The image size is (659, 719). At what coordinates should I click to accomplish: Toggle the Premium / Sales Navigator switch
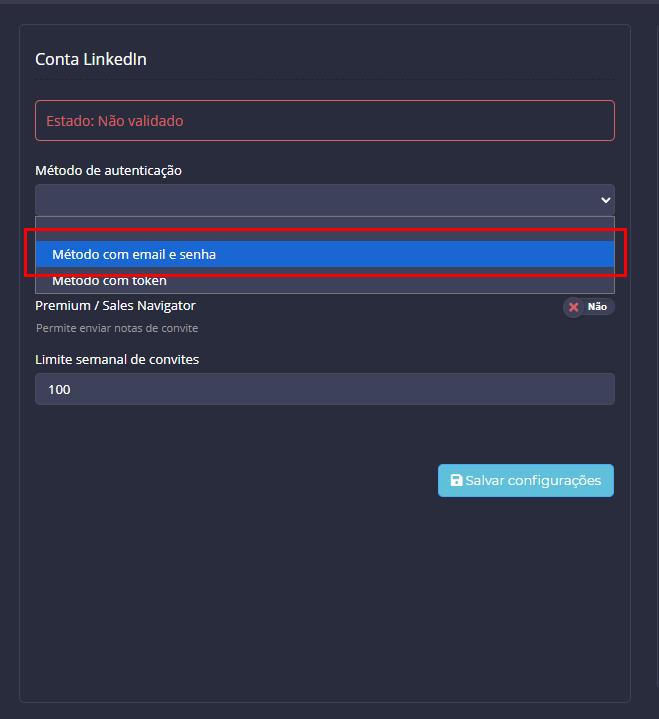click(x=588, y=307)
